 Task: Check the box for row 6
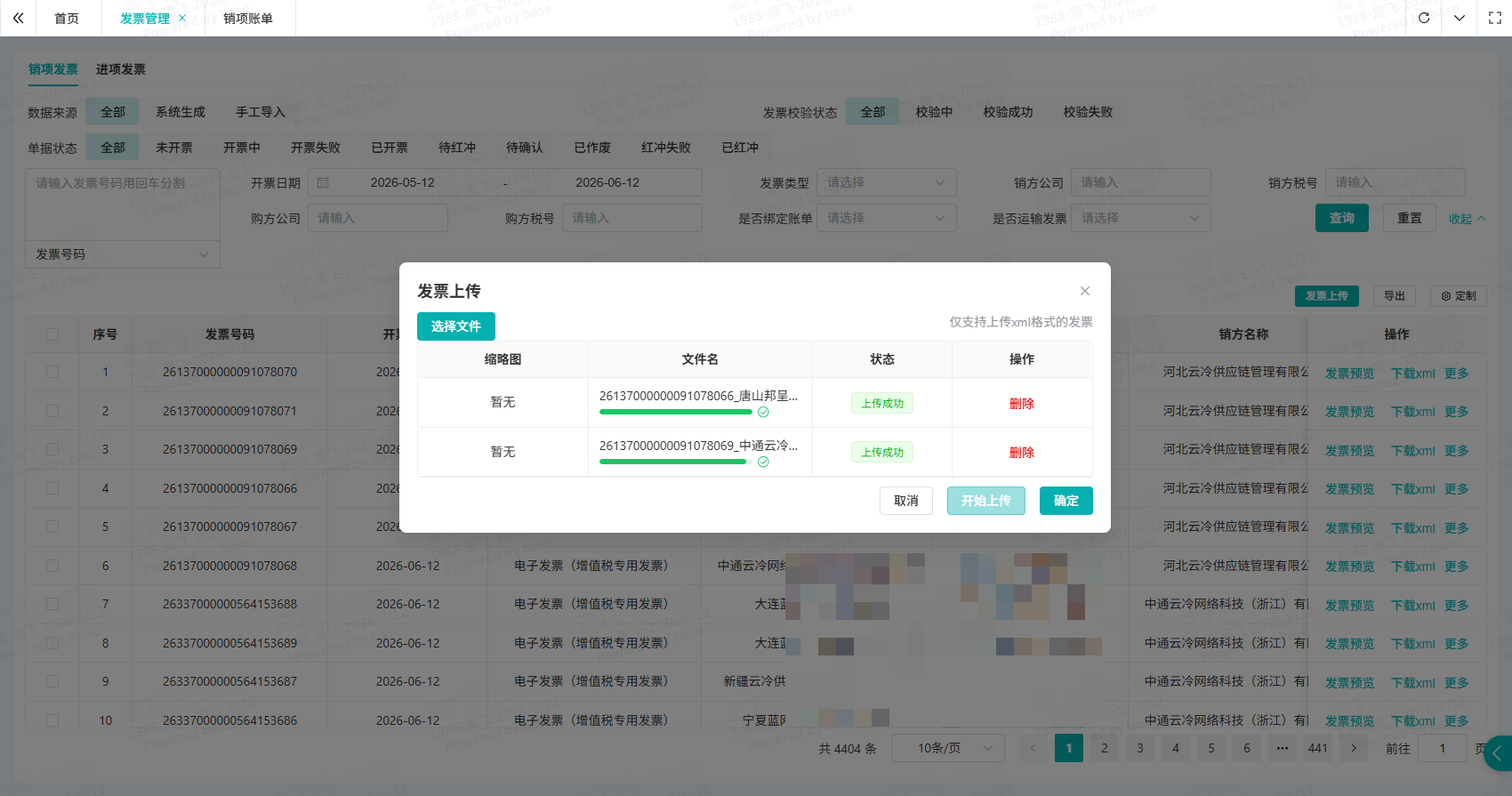[x=52, y=566]
